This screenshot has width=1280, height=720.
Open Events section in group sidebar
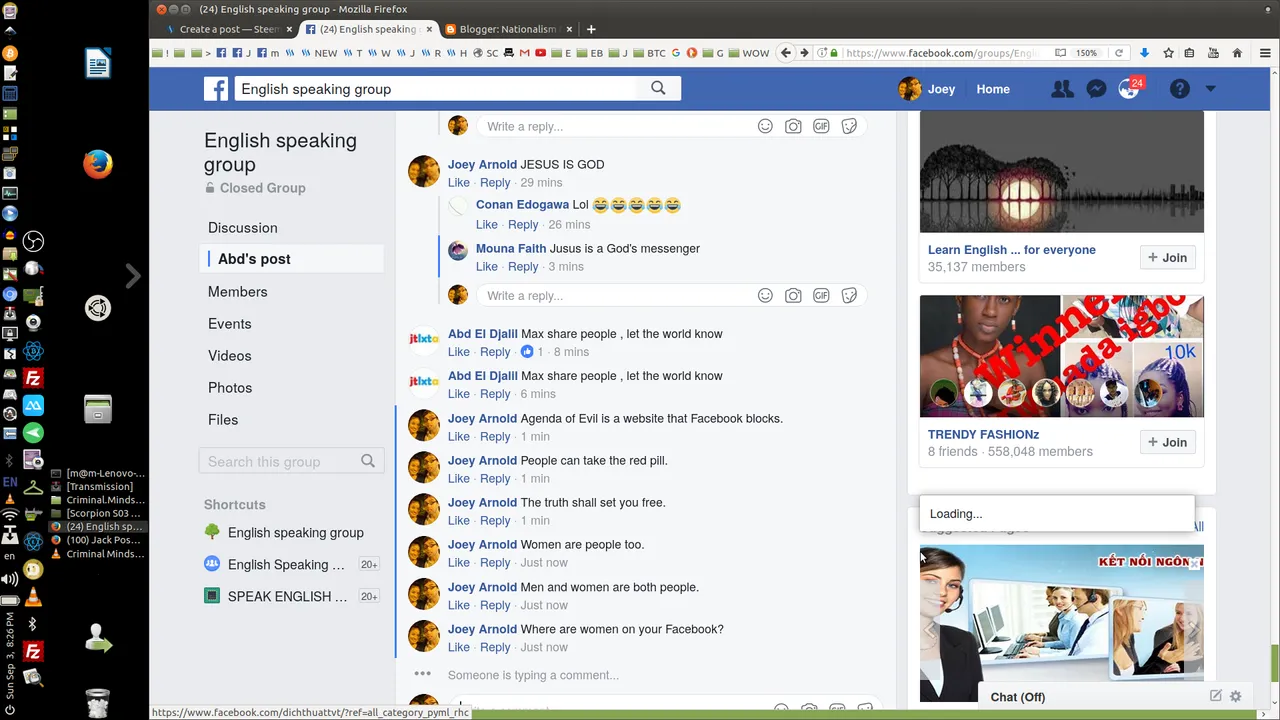230,324
